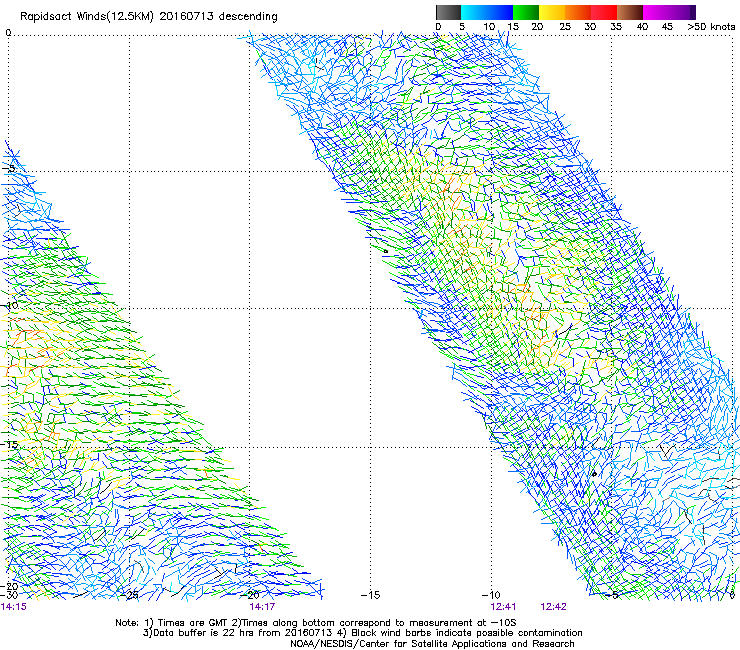Click the -10 longitude label on bottom axis
The height and width of the screenshot is (650, 740).
click(x=491, y=595)
